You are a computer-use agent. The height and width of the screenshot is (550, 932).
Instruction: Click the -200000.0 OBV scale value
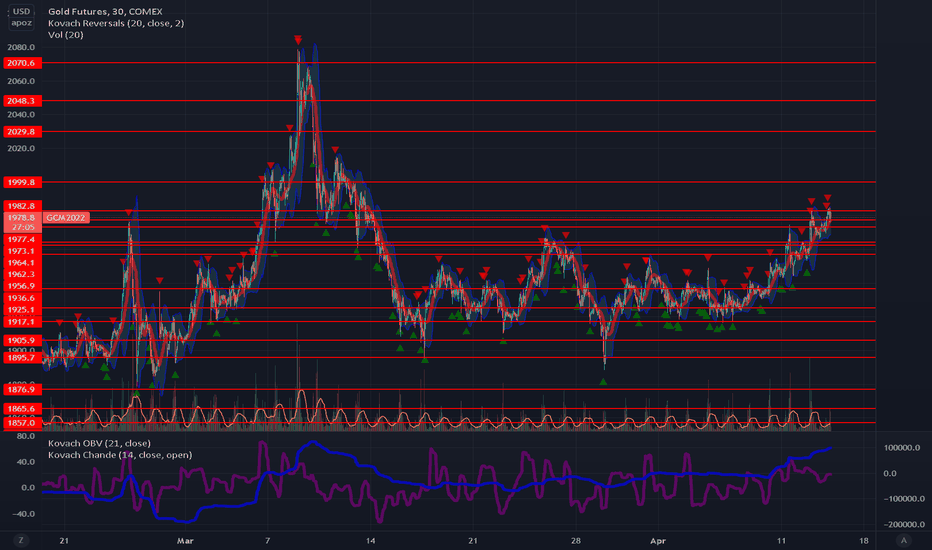(903, 524)
